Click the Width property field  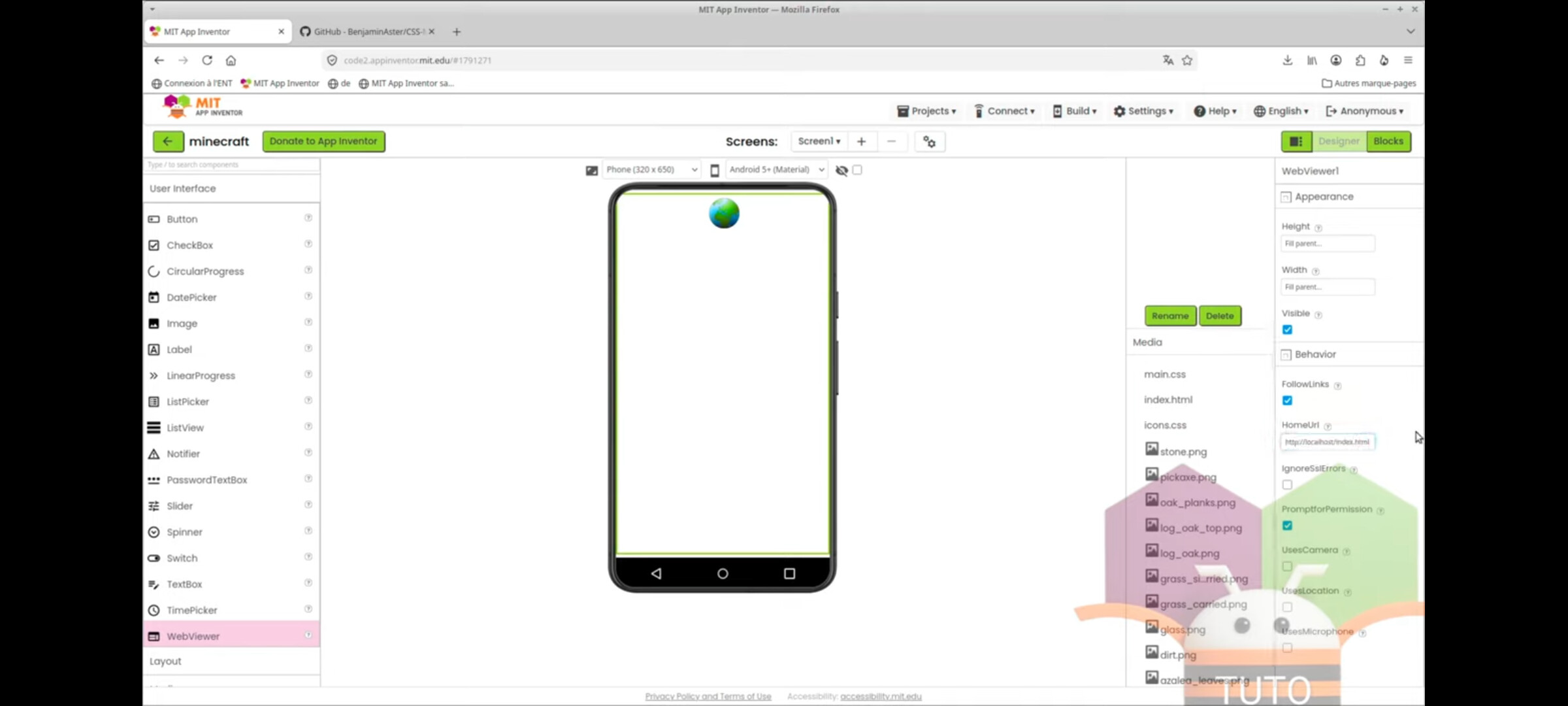coord(1328,287)
